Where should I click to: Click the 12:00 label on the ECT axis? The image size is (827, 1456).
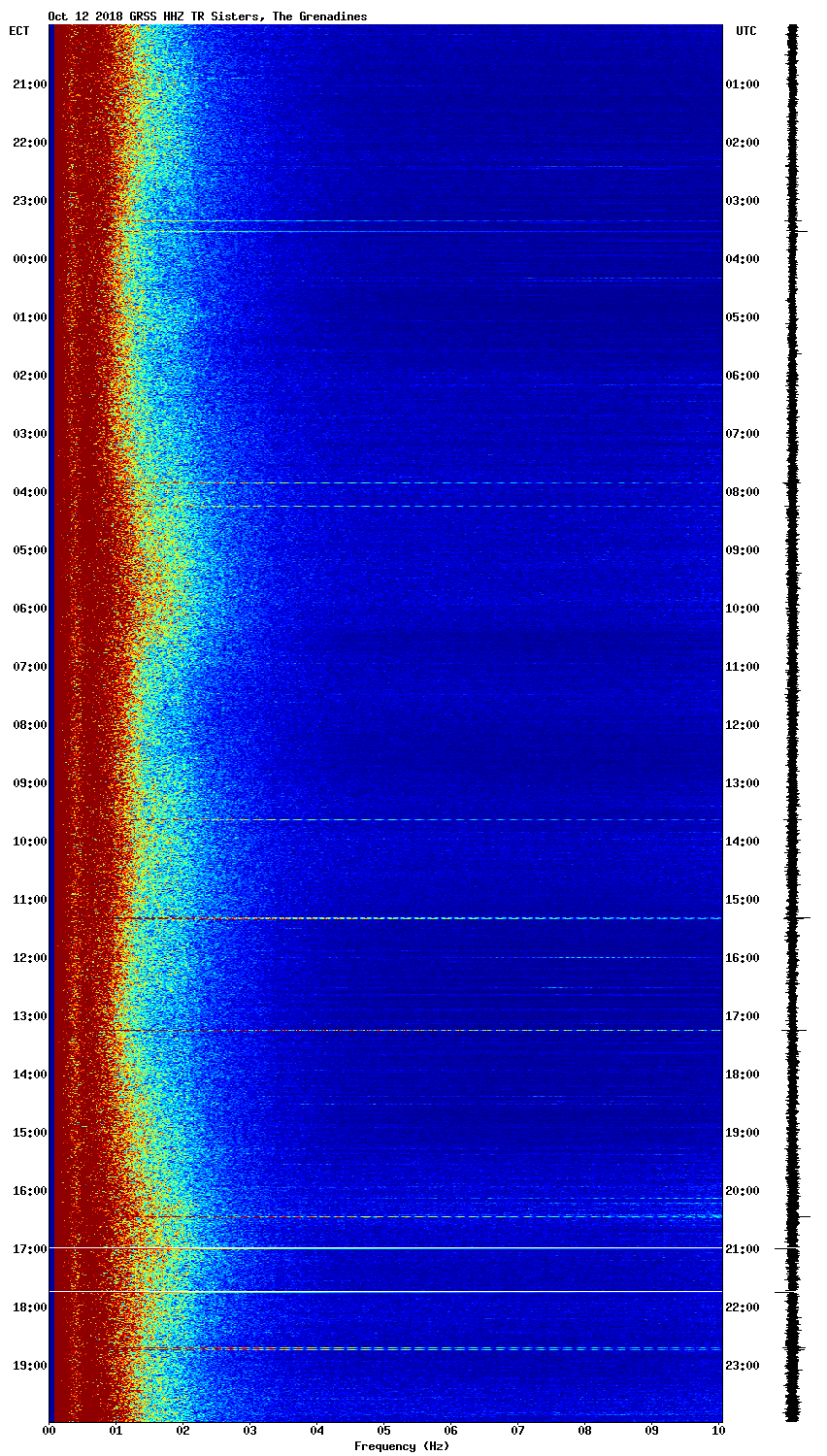(29, 958)
